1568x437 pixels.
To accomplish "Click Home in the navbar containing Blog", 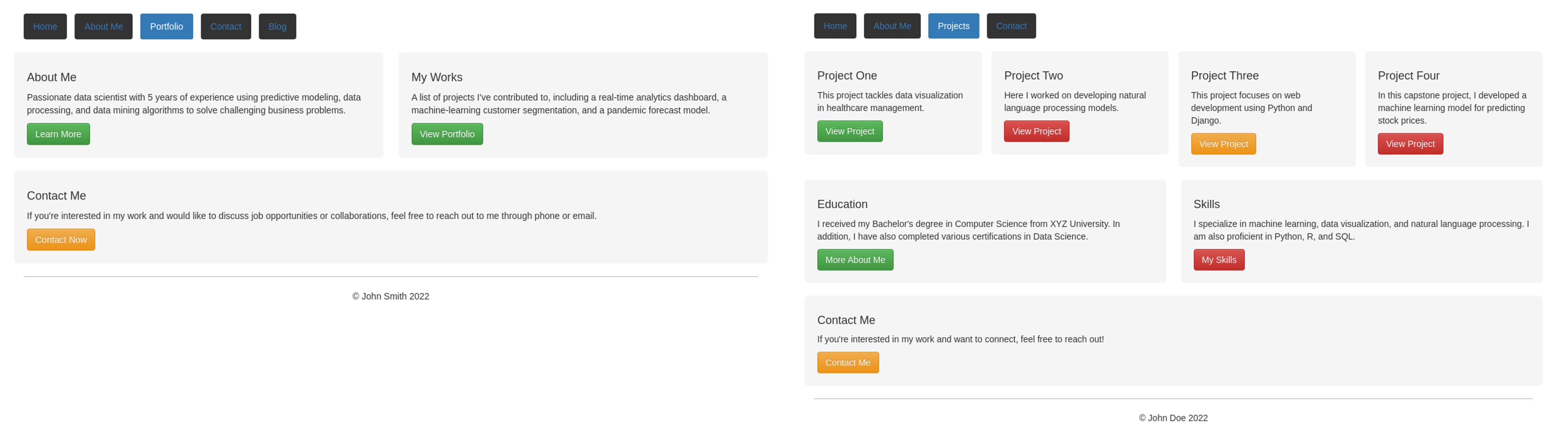I will [x=45, y=27].
